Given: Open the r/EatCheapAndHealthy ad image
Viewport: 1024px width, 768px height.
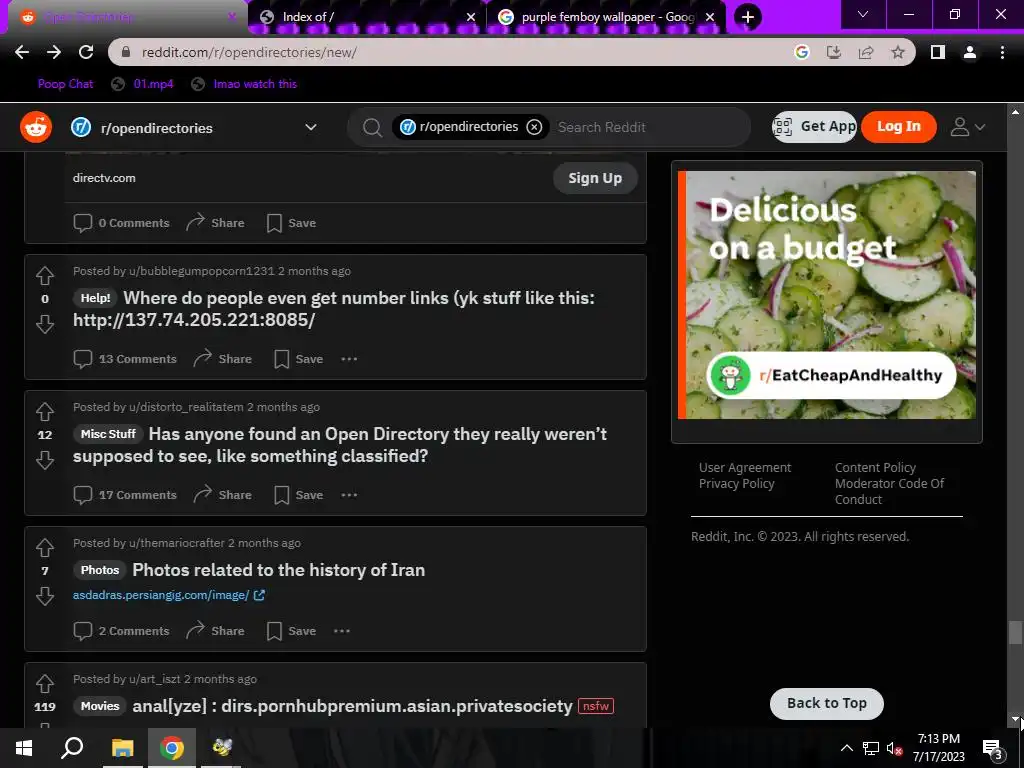Looking at the screenshot, I should [827, 295].
